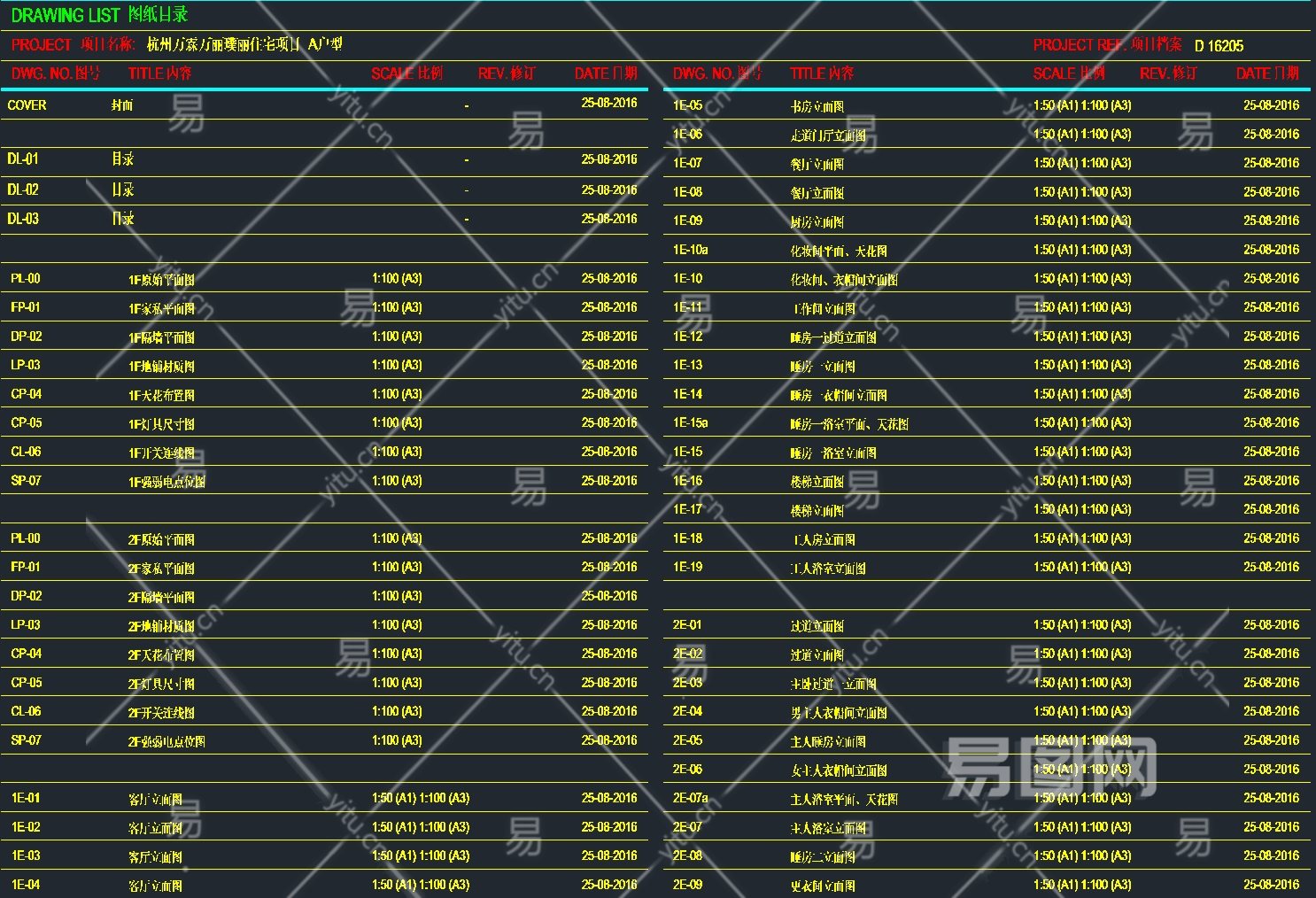The image size is (1316, 898).
Task: Click the '1E-08' drawing number
Action: (x=687, y=192)
